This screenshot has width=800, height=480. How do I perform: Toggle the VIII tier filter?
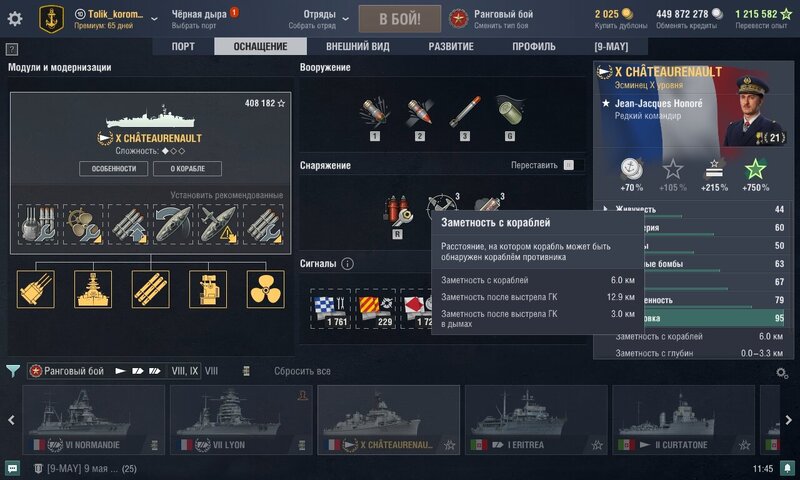tap(211, 371)
